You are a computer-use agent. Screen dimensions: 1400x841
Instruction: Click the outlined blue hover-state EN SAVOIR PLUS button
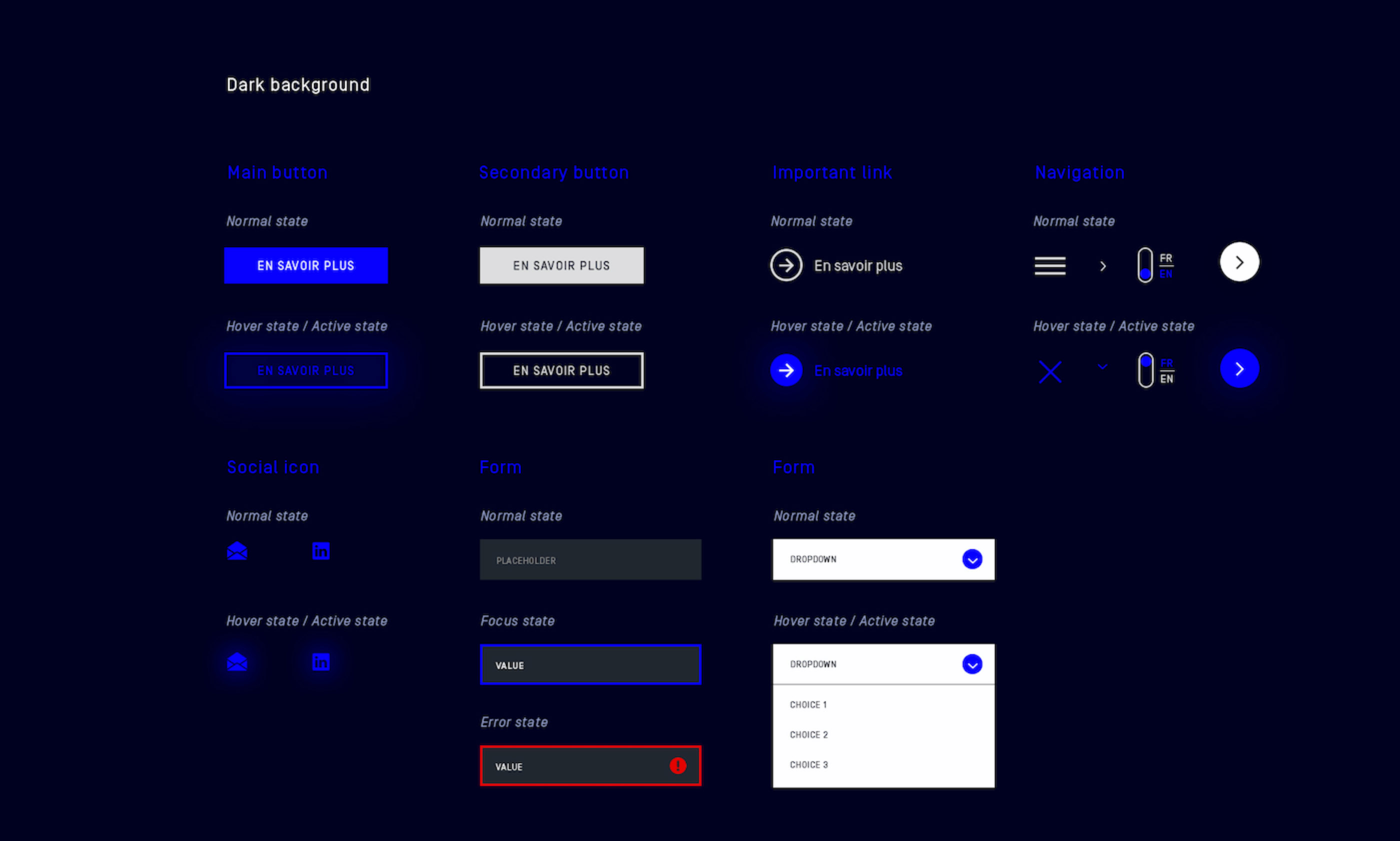pyautogui.click(x=306, y=370)
